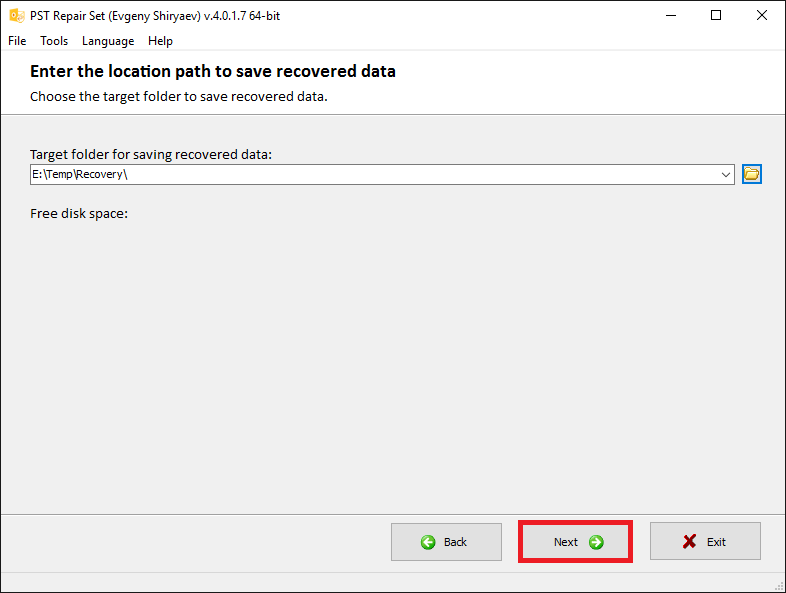786x593 pixels.
Task: Click the 'Free disk space' label
Action: (79, 214)
